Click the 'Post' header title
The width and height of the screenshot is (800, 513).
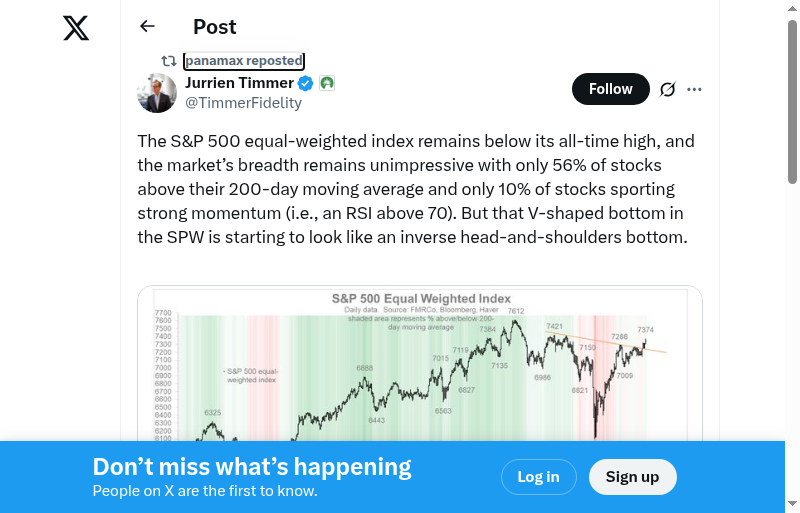(x=215, y=27)
